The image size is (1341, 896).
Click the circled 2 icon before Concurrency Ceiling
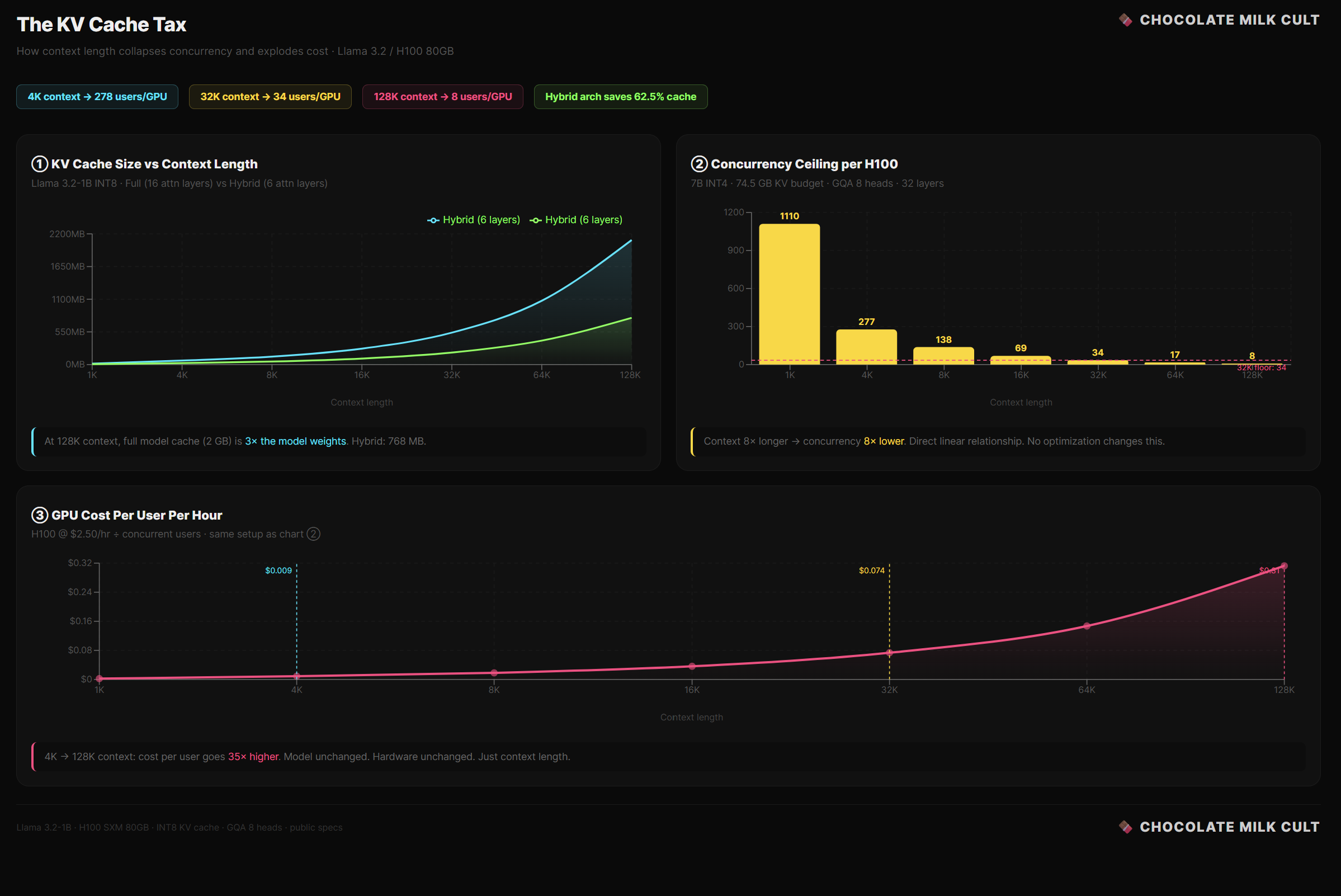pyautogui.click(x=699, y=164)
